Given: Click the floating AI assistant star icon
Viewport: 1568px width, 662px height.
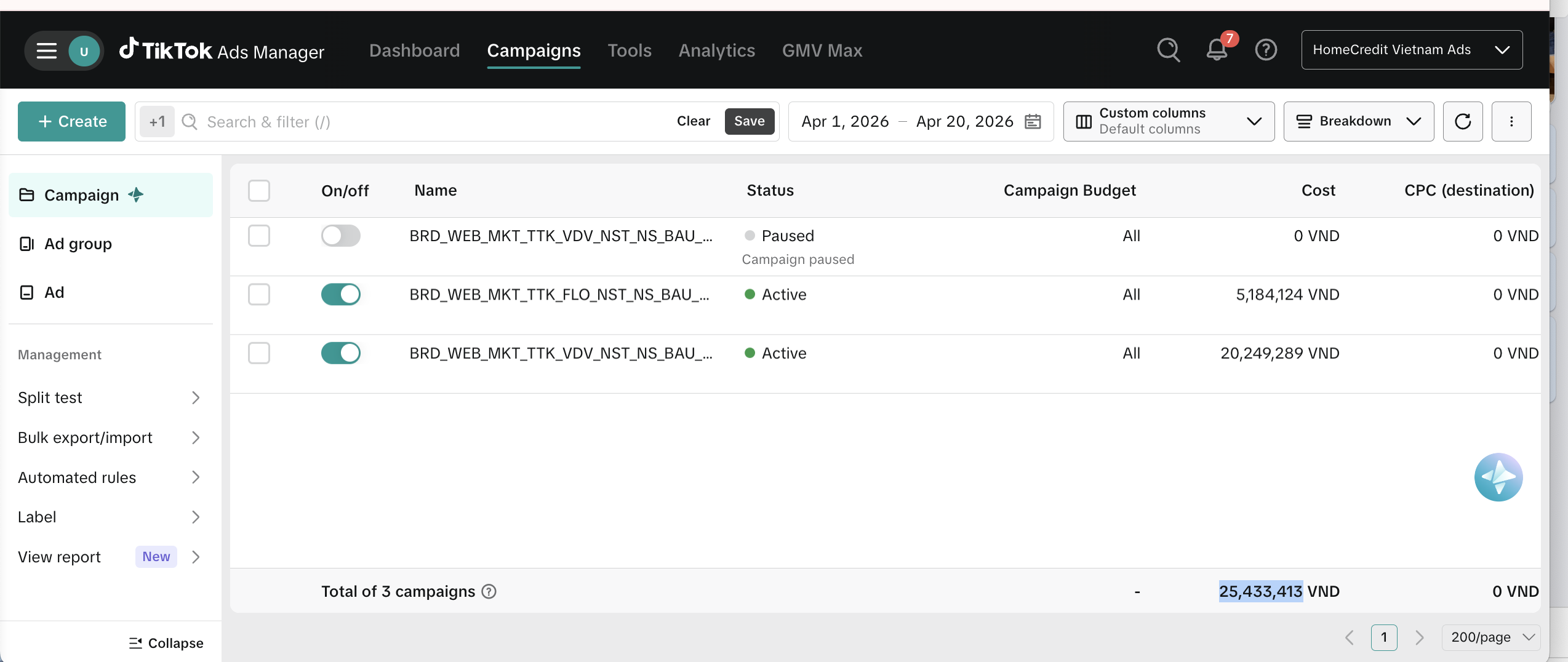Looking at the screenshot, I should (1498, 477).
